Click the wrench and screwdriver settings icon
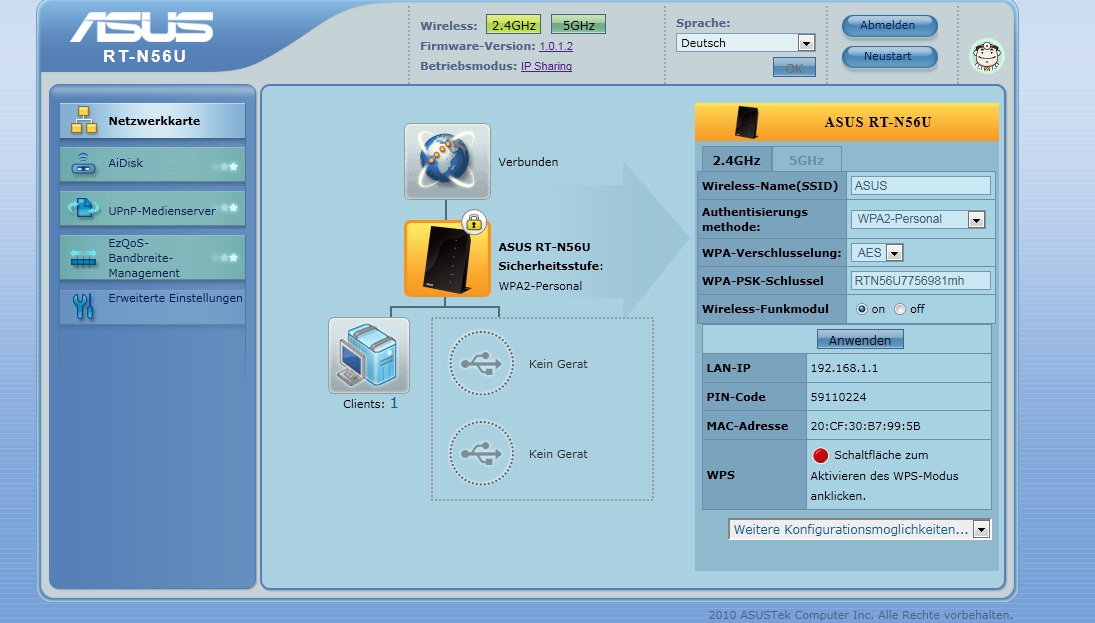The height and width of the screenshot is (623, 1095). [83, 306]
